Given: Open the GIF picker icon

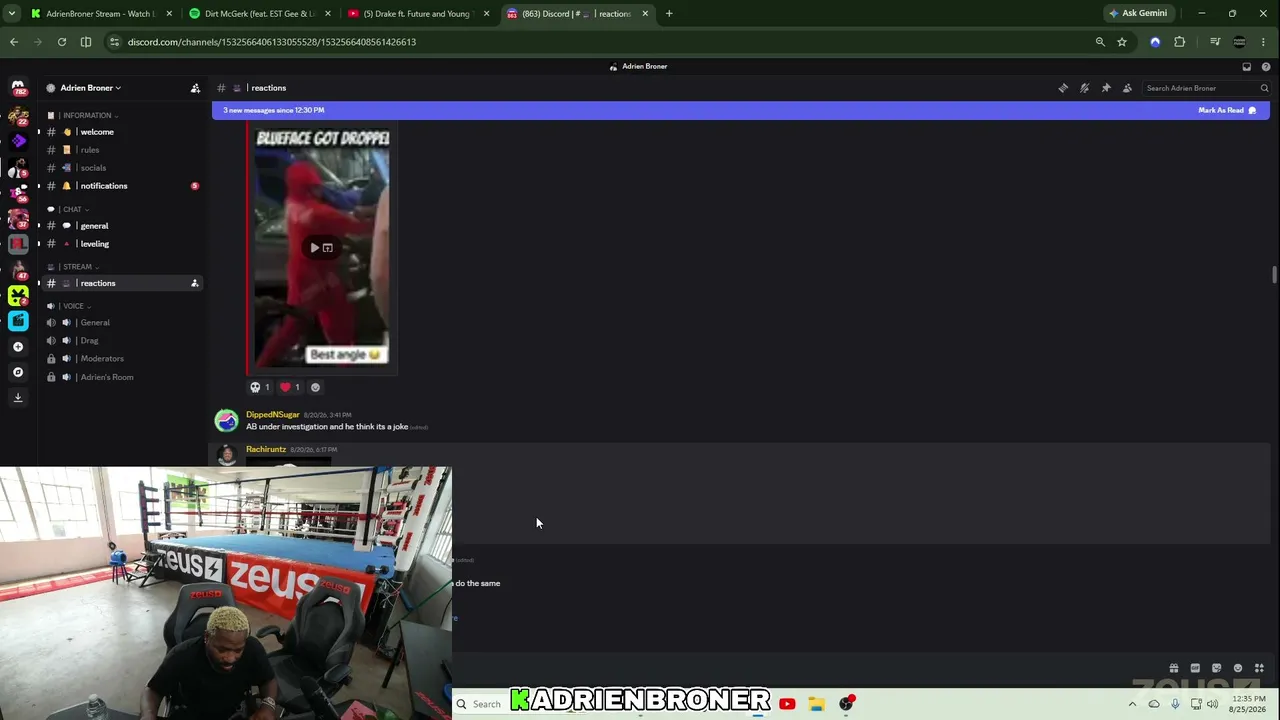Looking at the screenshot, I should click(x=1195, y=668).
